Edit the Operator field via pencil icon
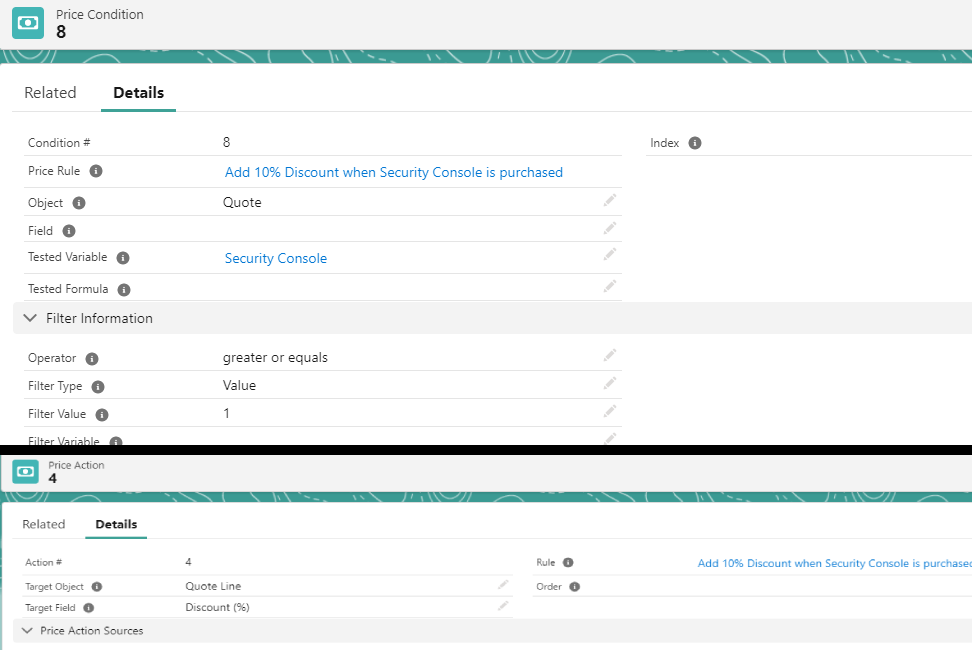Image resolution: width=972 pixels, height=650 pixels. 609,356
